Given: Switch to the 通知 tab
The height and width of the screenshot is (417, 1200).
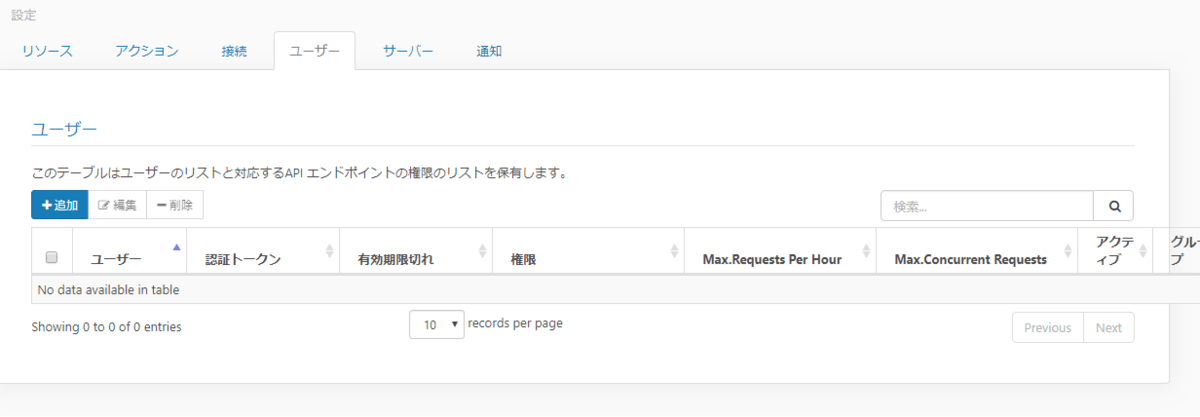Looking at the screenshot, I should (489, 51).
